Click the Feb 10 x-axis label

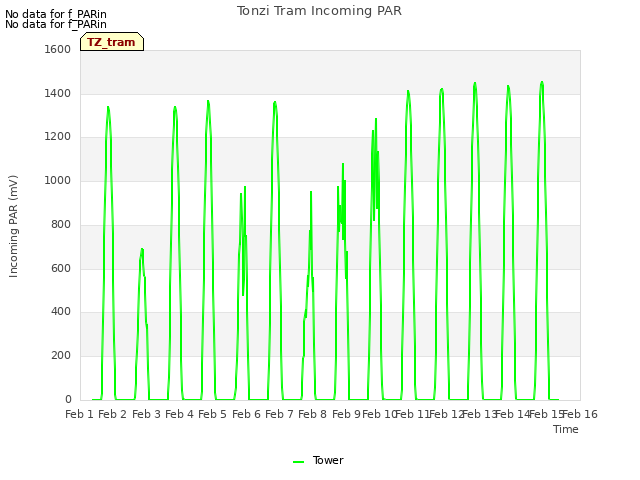click(x=379, y=414)
